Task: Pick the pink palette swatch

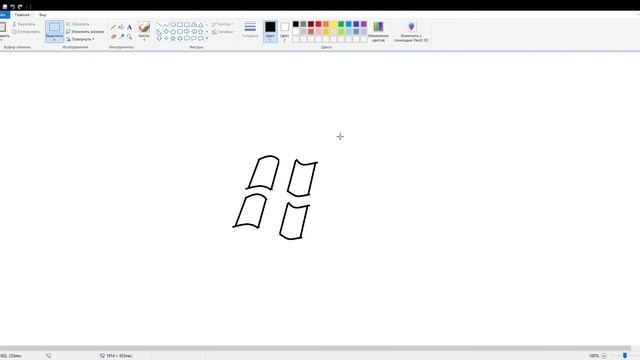Action: pos(318,31)
